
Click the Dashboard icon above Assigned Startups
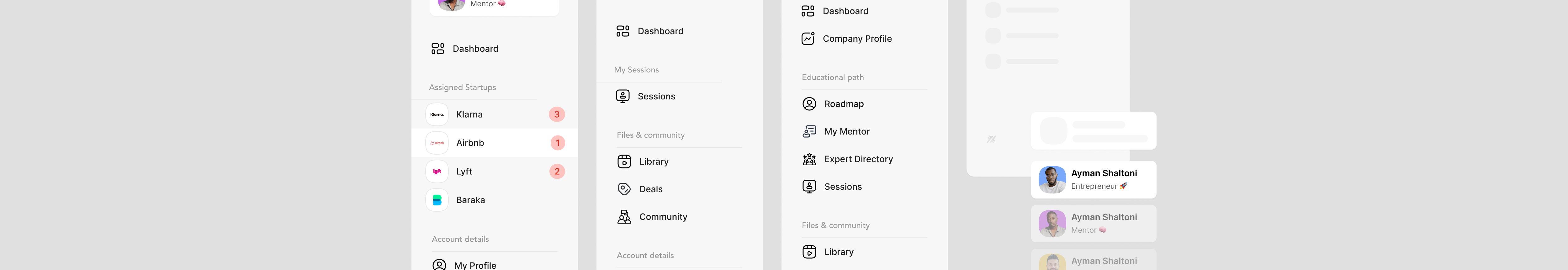[438, 49]
